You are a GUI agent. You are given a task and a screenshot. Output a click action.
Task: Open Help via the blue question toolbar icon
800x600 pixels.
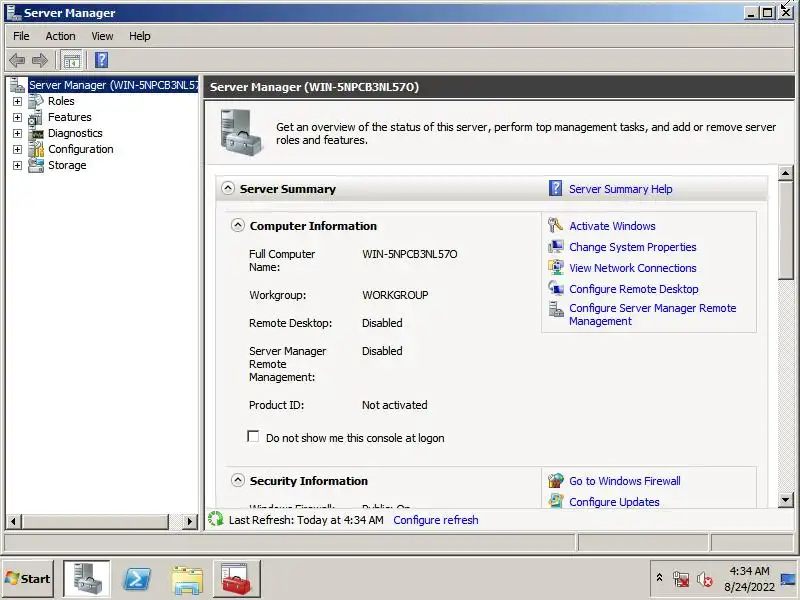(102, 60)
